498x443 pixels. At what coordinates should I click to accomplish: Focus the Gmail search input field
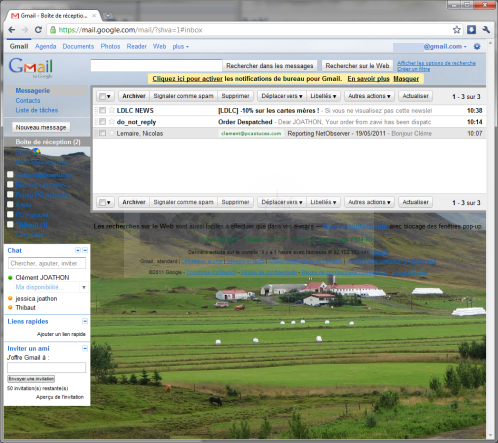156,66
